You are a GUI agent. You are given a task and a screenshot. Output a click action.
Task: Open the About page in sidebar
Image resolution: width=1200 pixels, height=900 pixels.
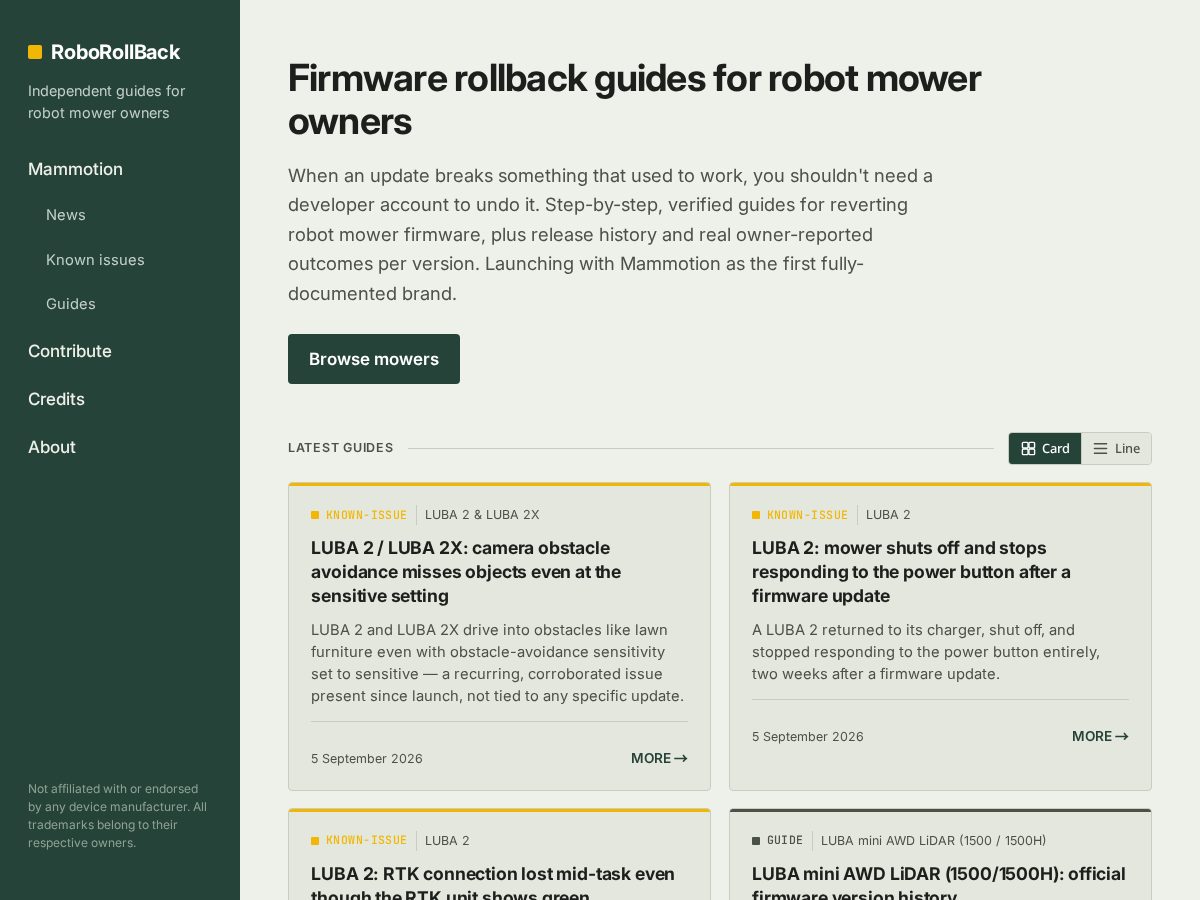pos(52,447)
